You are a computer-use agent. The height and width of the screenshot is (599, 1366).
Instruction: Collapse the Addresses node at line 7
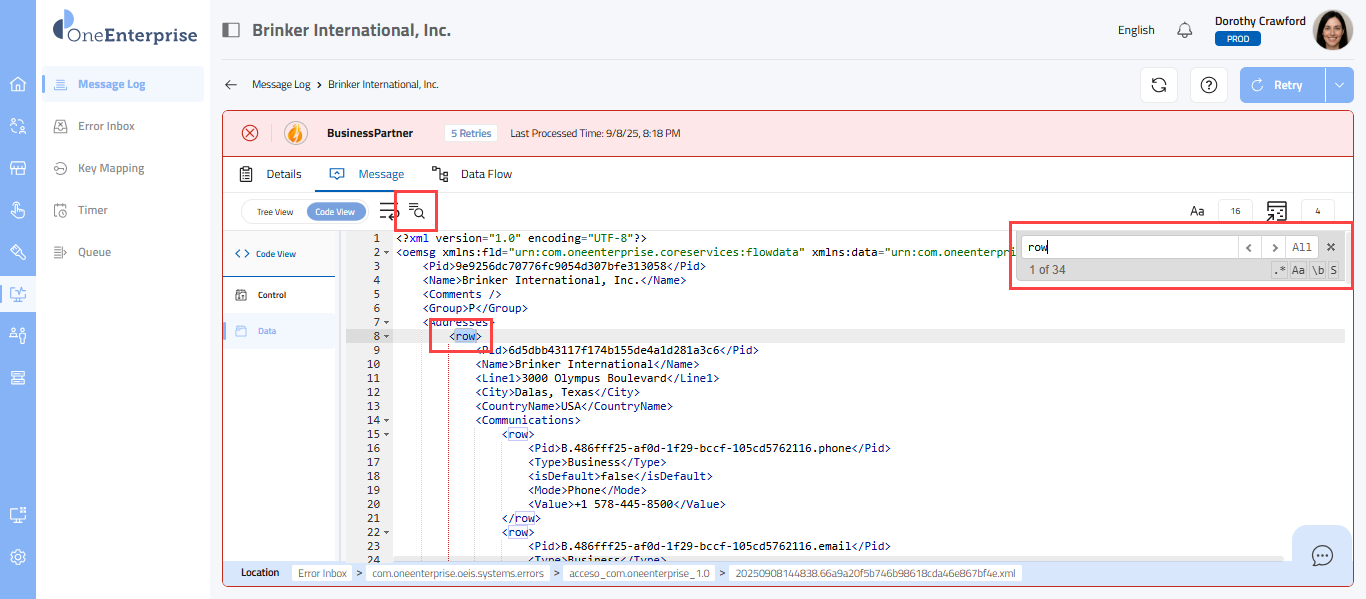387,323
